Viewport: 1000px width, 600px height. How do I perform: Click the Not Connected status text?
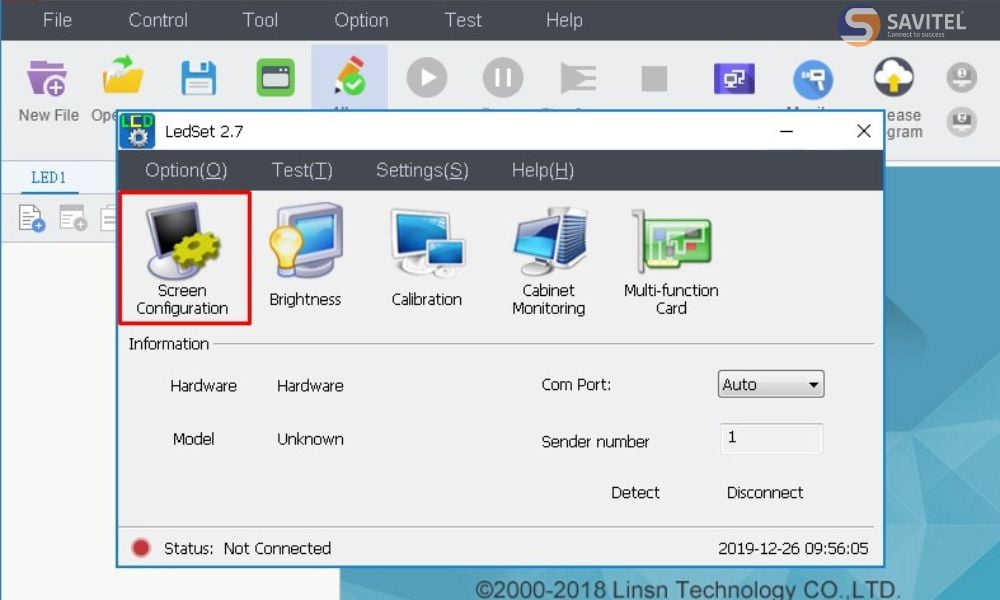coord(277,548)
